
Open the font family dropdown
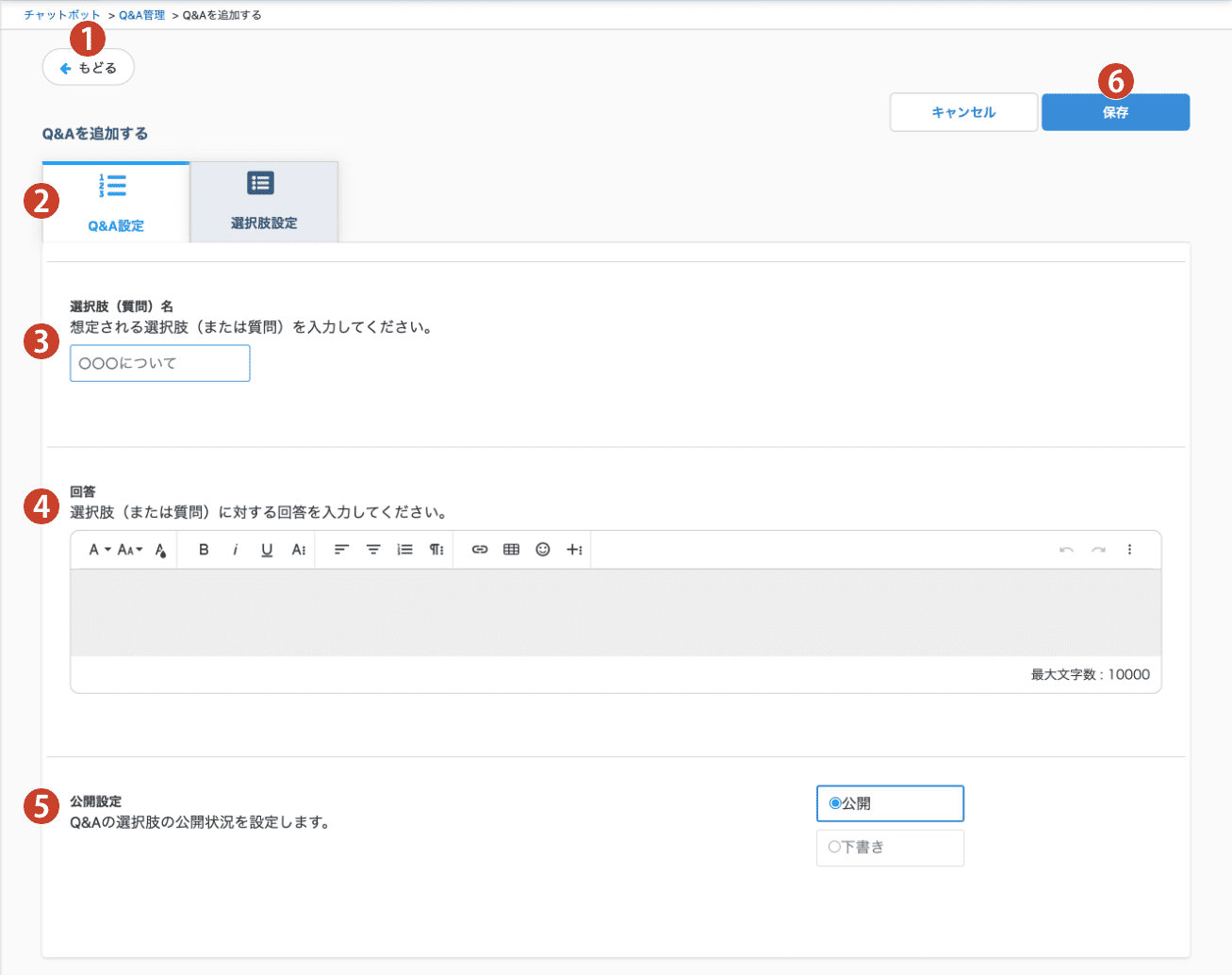tap(99, 550)
